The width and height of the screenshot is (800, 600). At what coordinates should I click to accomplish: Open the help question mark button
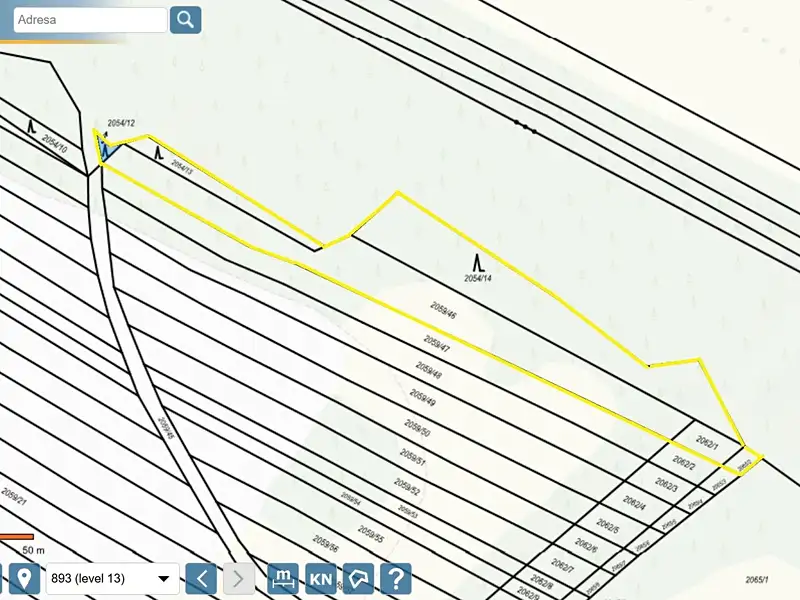(x=396, y=579)
